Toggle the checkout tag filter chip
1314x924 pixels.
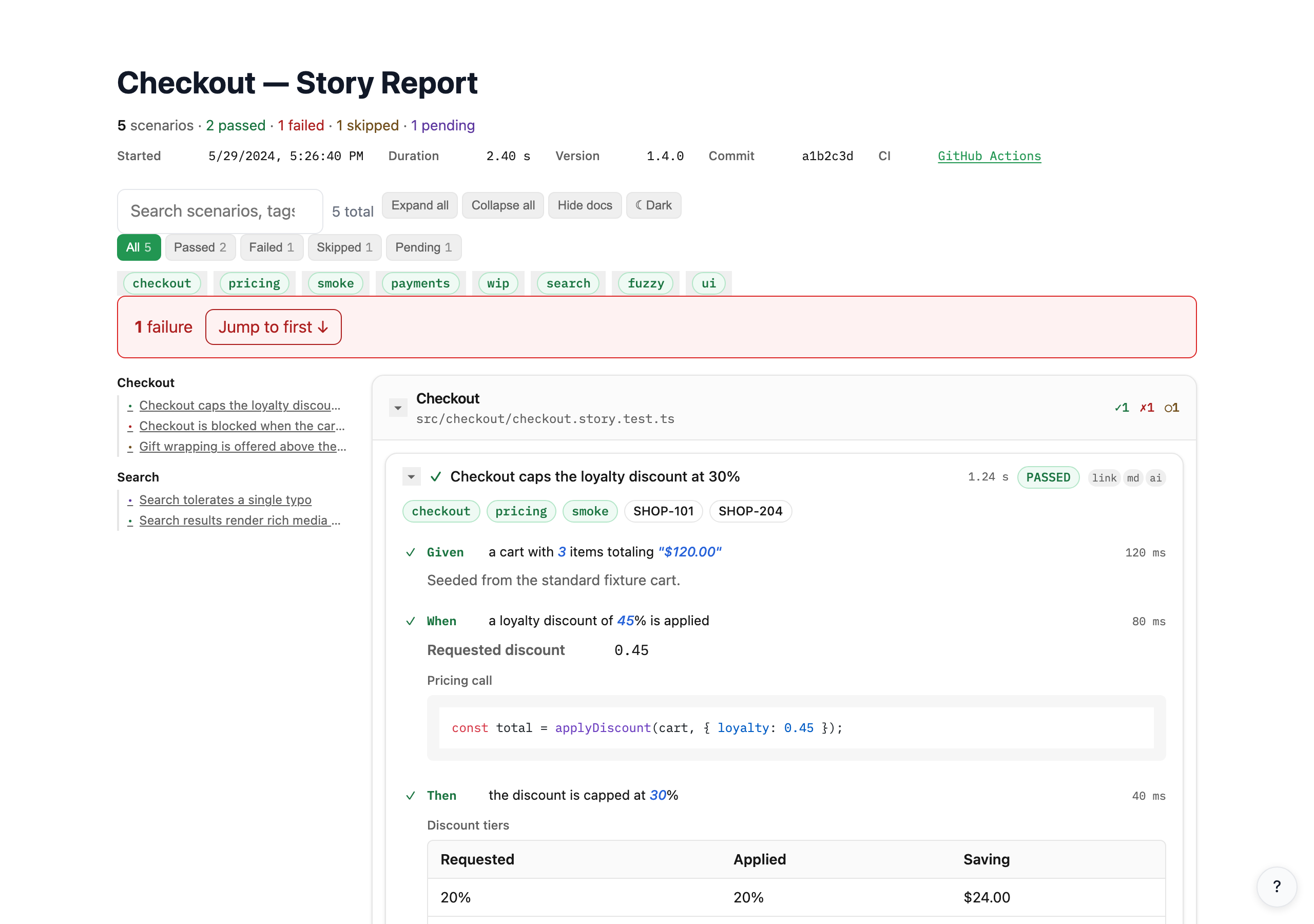pos(162,283)
